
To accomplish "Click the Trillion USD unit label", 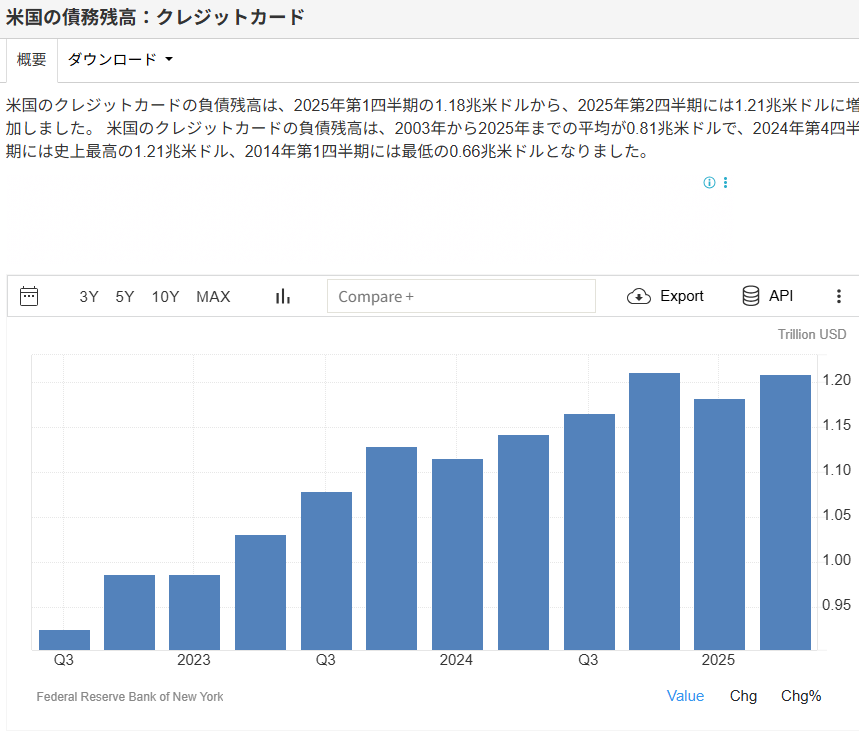I will [812, 334].
